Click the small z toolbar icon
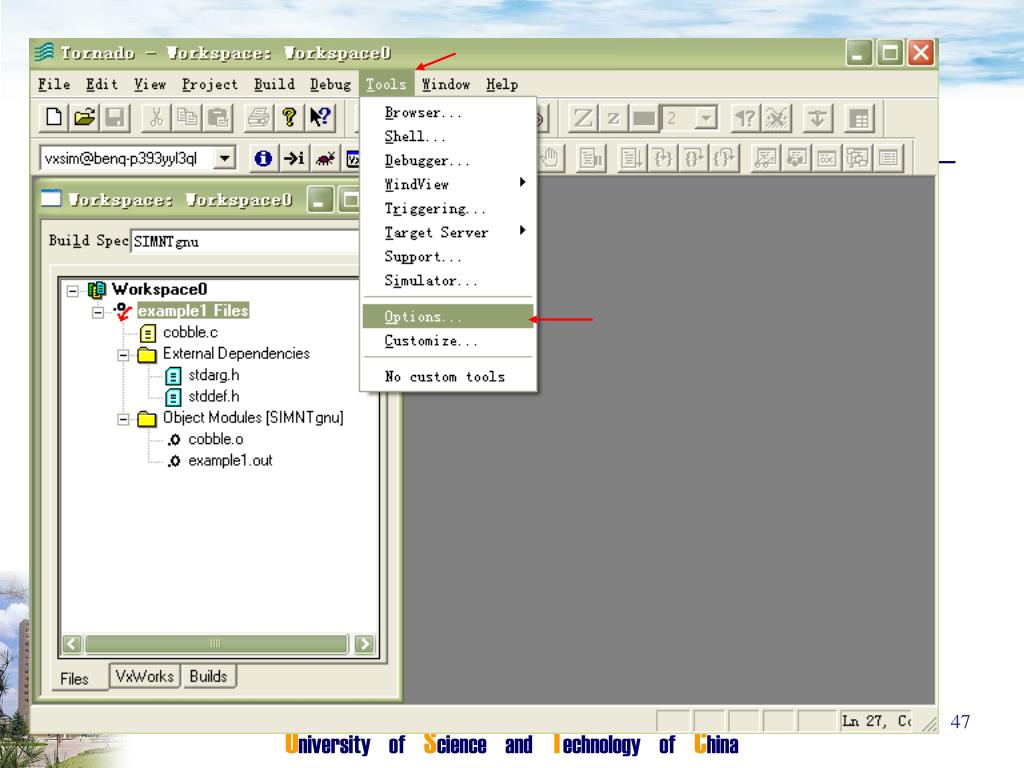Image resolution: width=1024 pixels, height=768 pixels. (x=613, y=119)
